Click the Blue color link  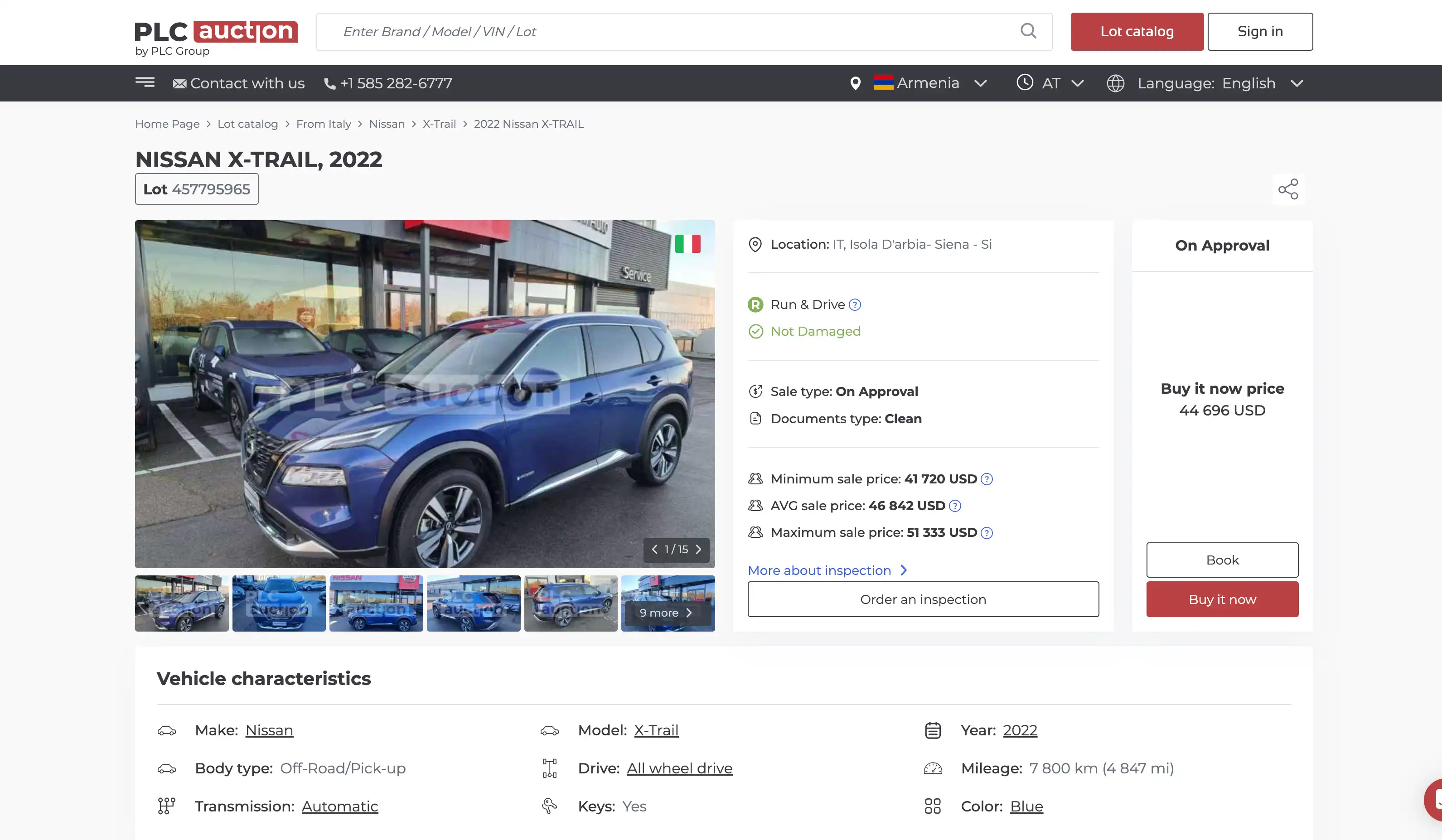click(1026, 806)
